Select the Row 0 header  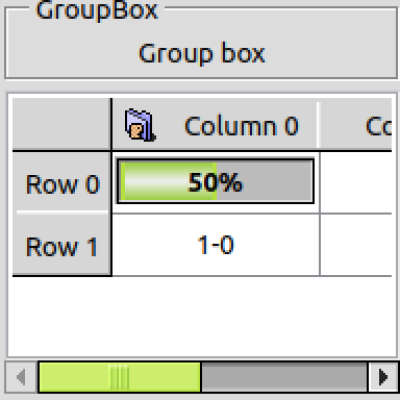pos(62,182)
